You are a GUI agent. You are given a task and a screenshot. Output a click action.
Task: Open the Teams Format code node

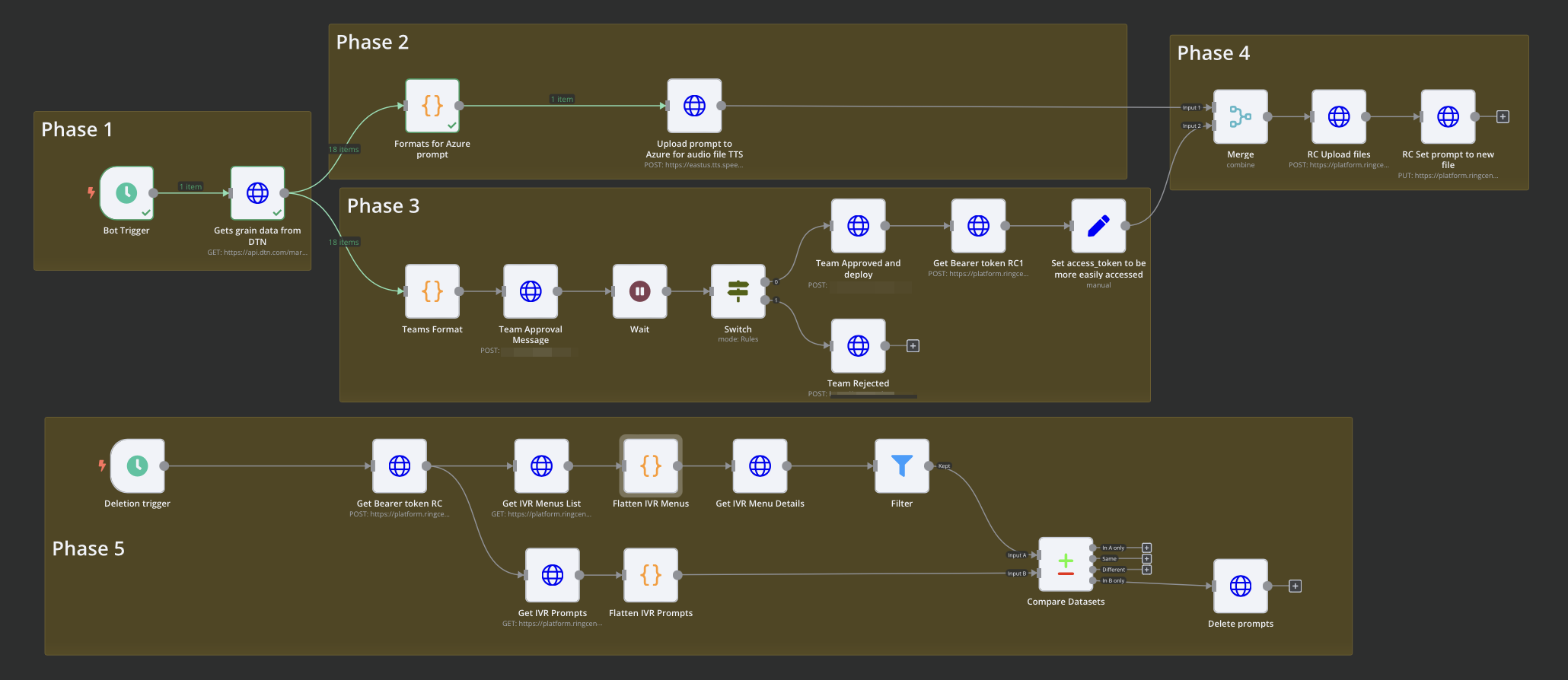(432, 291)
